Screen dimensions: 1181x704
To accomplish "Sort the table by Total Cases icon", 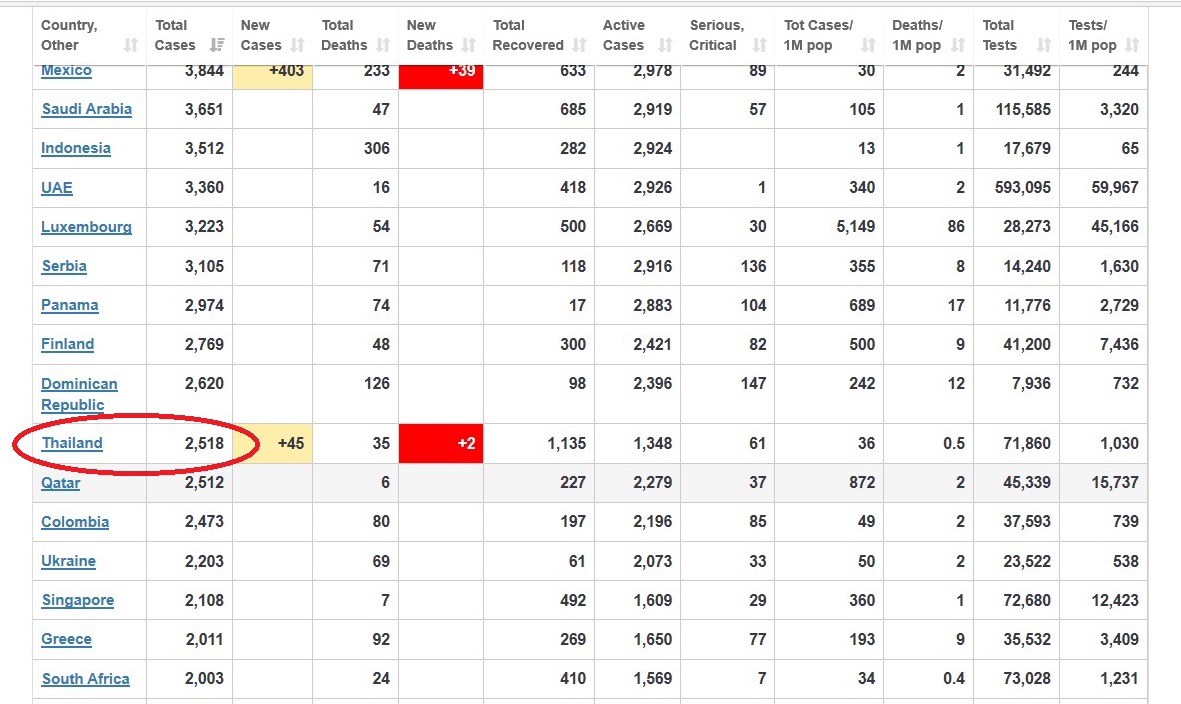I will pos(217,46).
